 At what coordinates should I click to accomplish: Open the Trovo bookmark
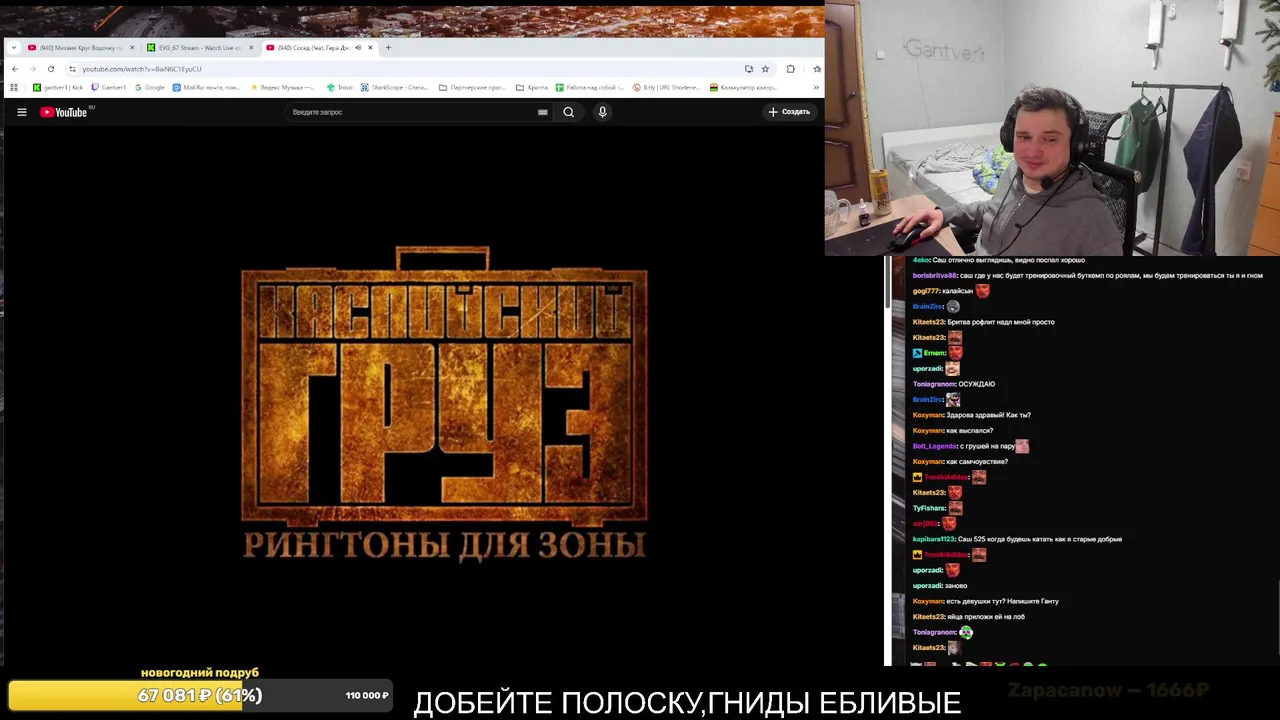[341, 88]
